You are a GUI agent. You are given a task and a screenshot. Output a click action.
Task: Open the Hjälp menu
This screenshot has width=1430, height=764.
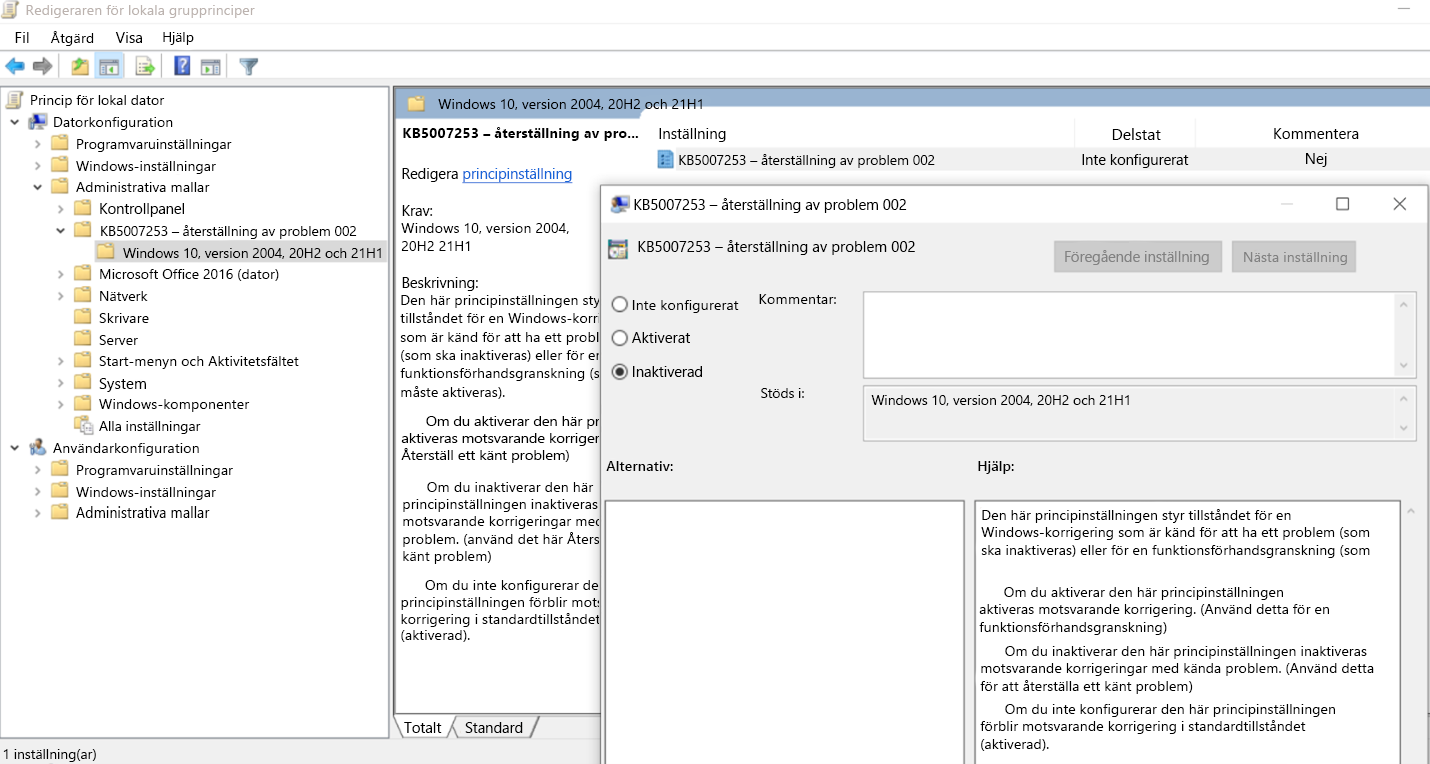pos(178,37)
